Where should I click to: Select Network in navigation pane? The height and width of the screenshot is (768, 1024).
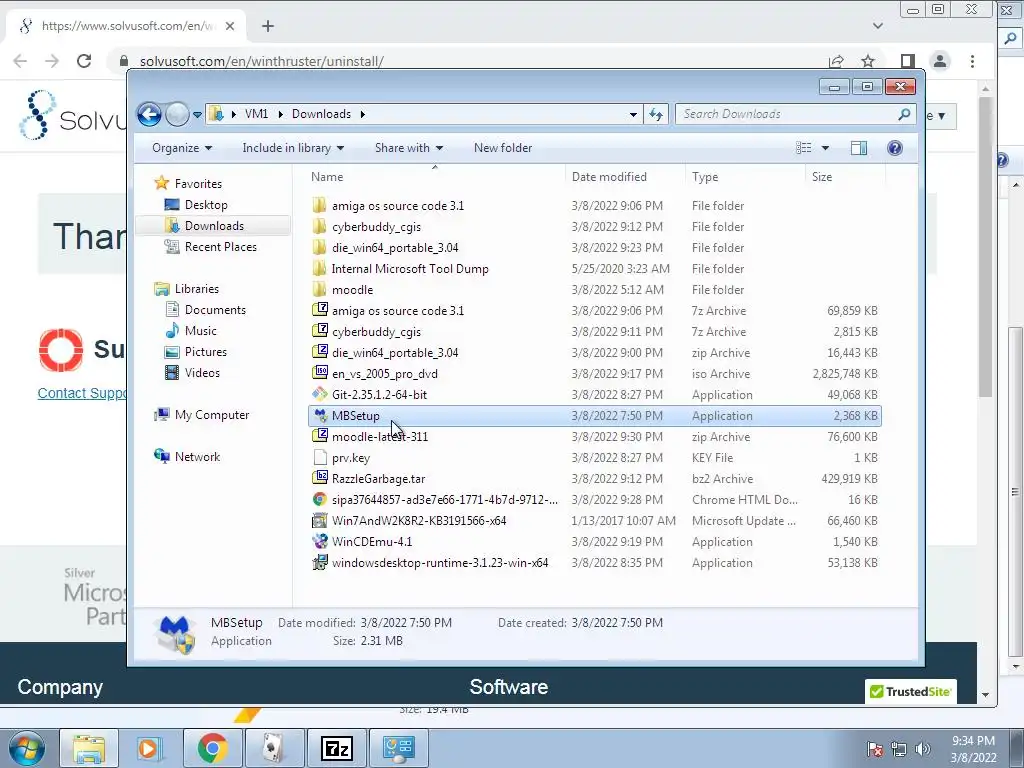197,456
